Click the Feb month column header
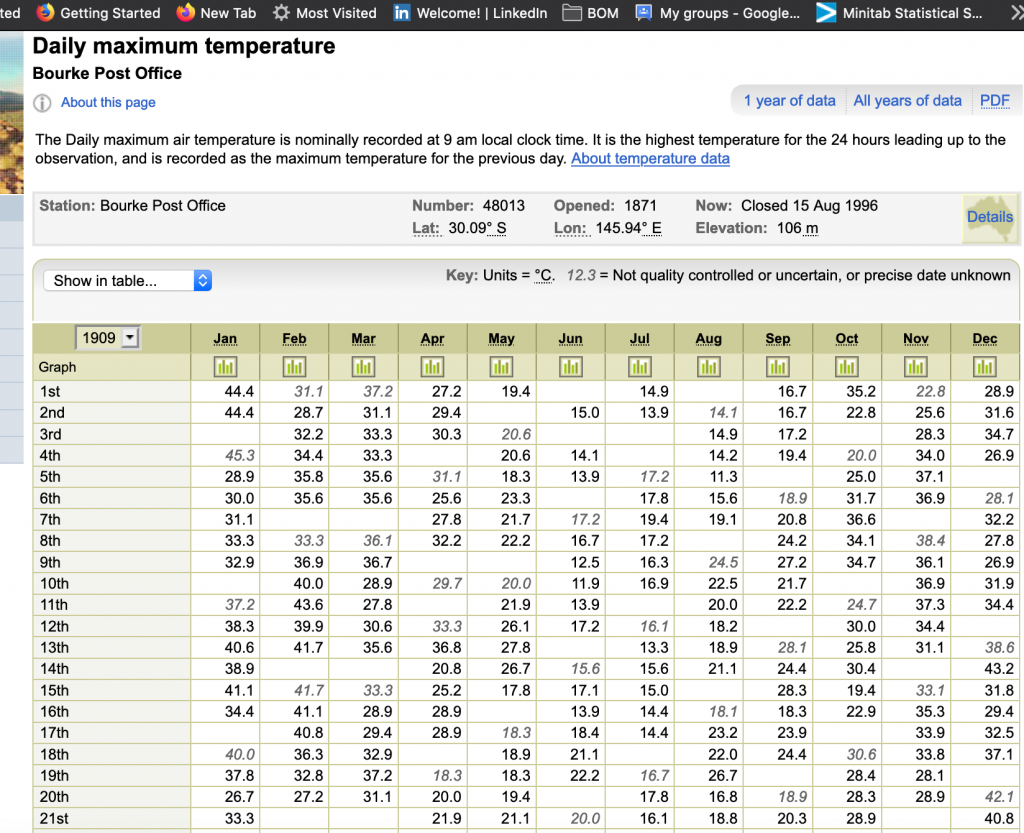Viewport: 1024px width, 833px height. coord(294,339)
